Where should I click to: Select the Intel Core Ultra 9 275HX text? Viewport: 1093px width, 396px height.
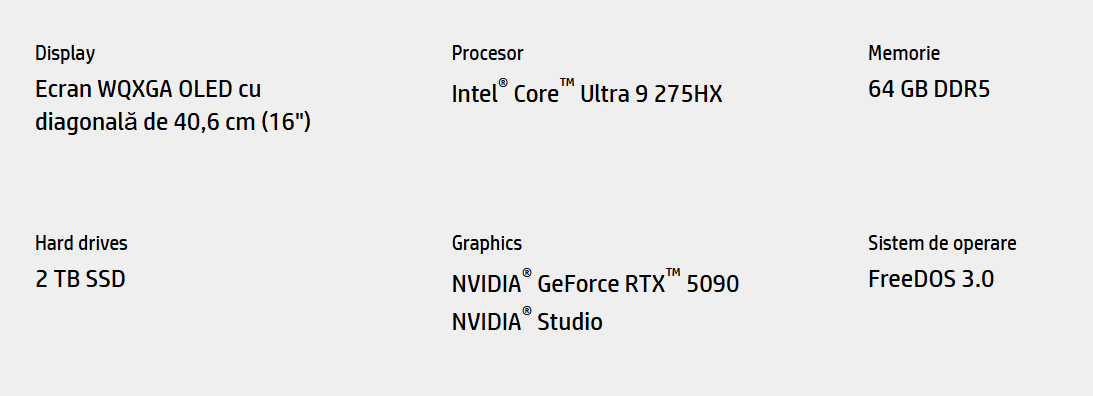(587, 92)
